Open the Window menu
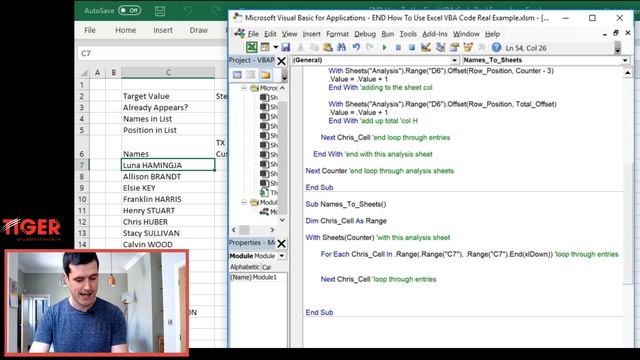 [x=466, y=34]
